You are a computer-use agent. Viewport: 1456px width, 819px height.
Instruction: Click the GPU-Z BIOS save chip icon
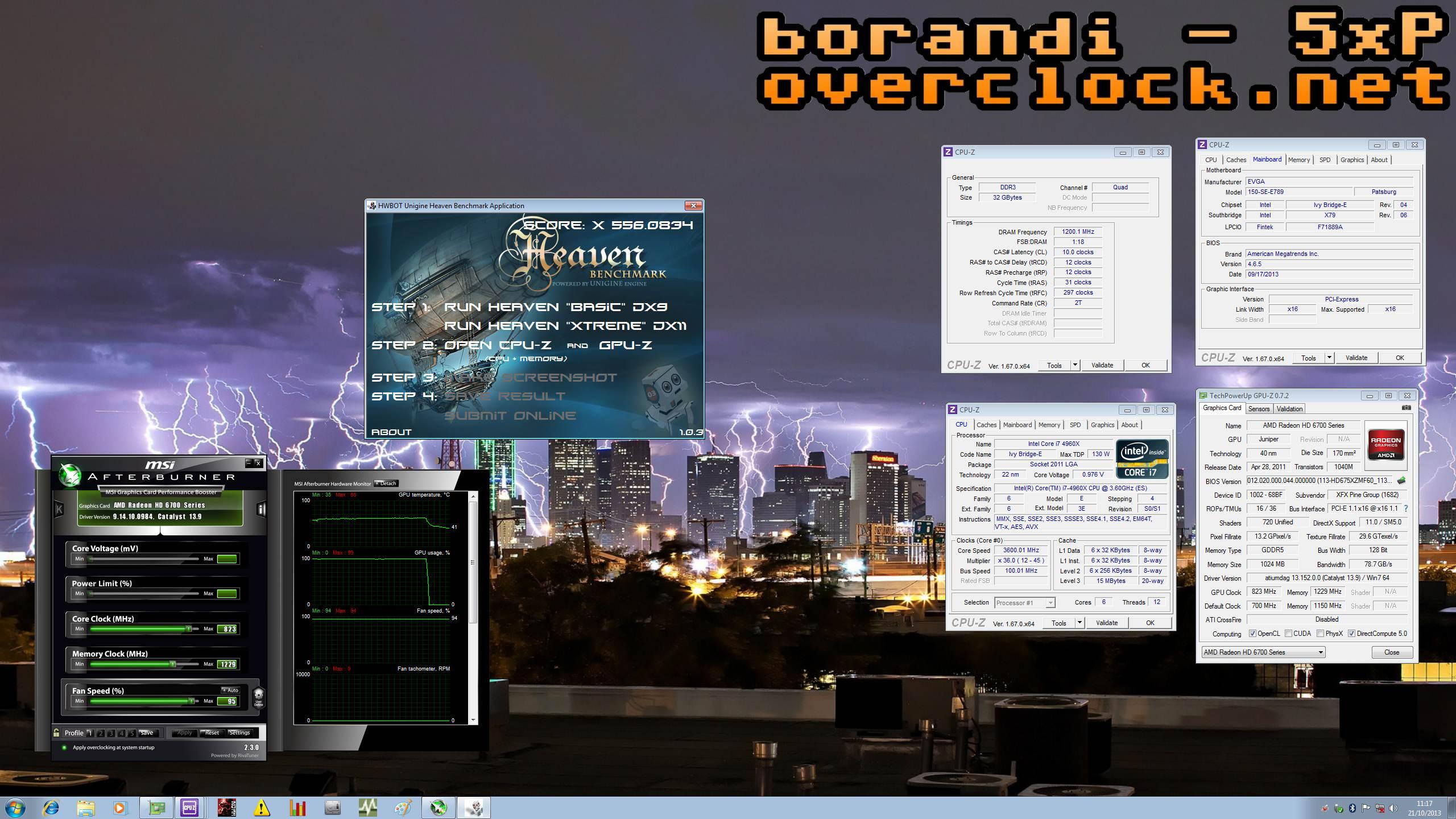[1401, 481]
